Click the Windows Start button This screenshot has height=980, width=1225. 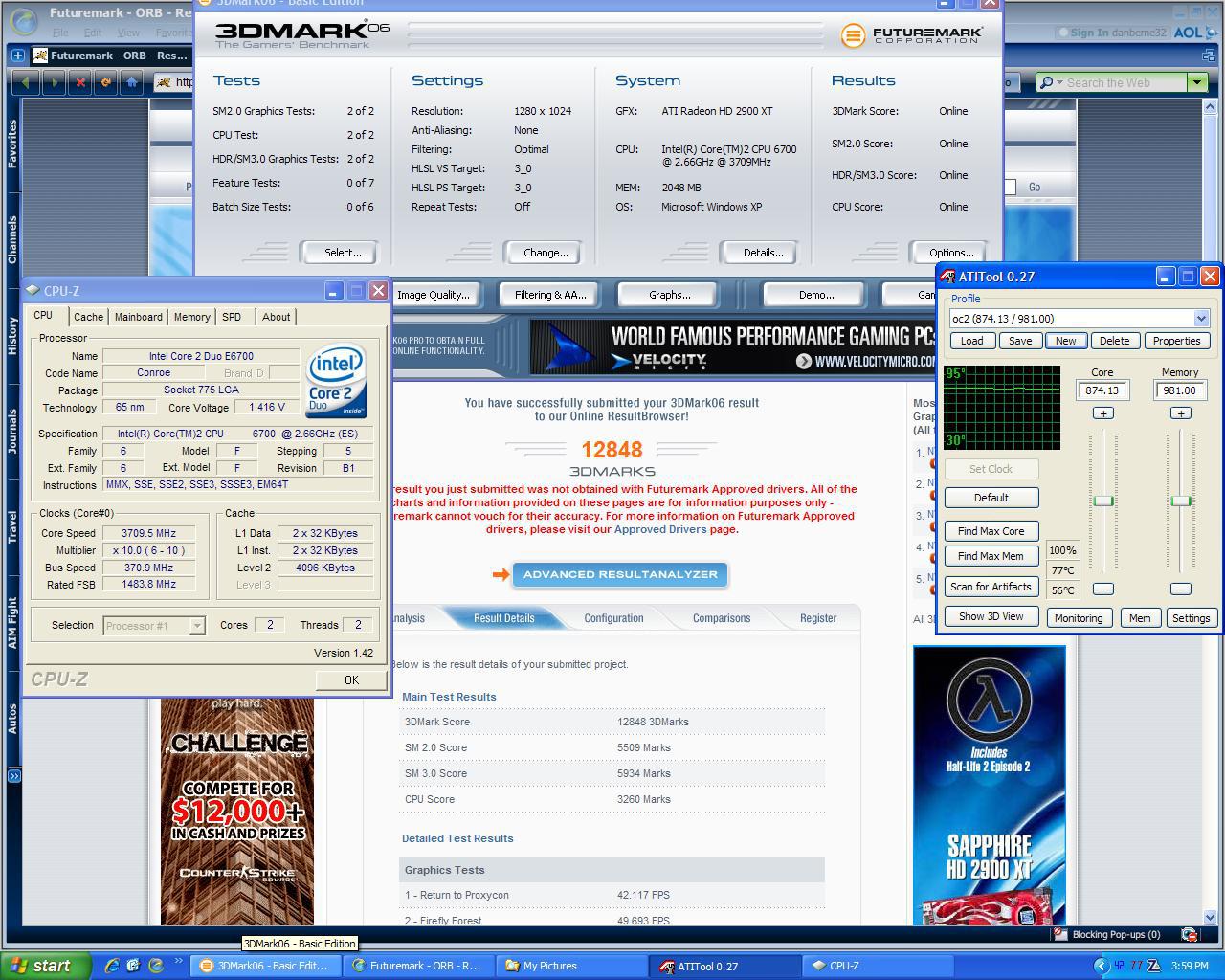(45, 966)
